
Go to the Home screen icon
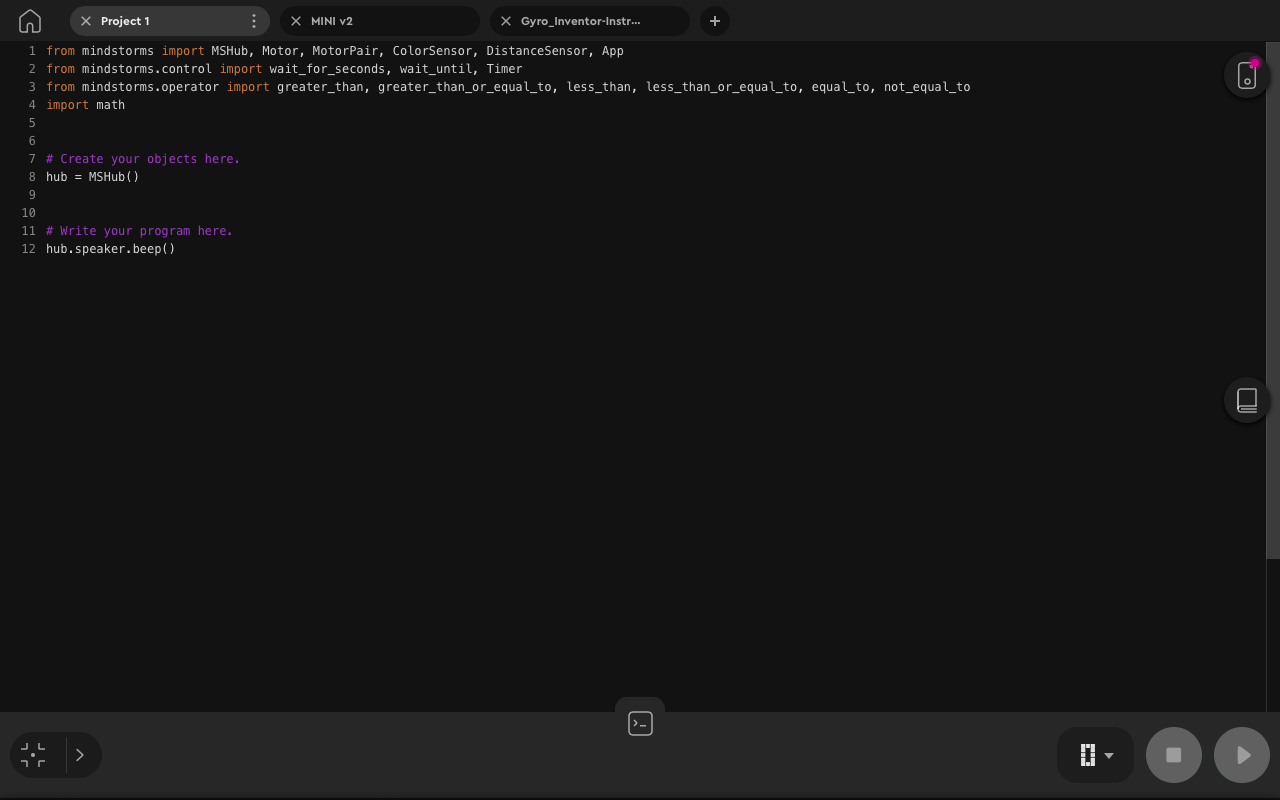(x=30, y=21)
